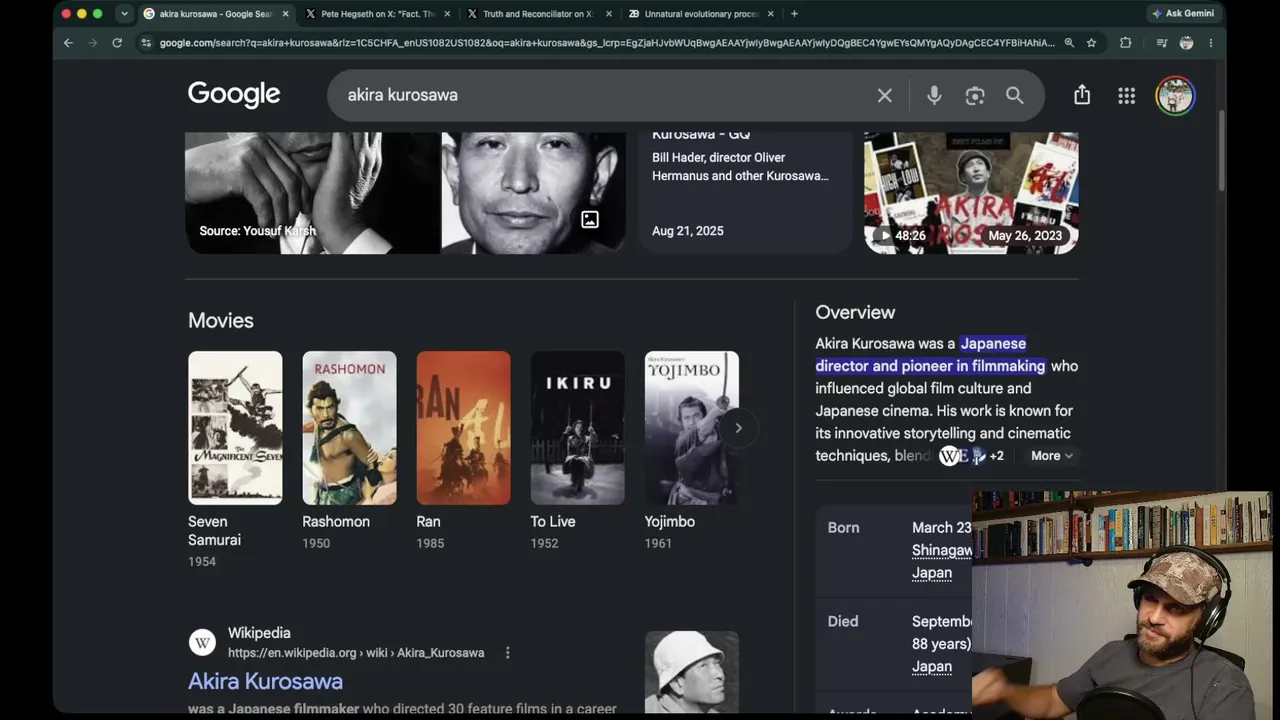Show more movies with the next arrow
The image size is (1280, 720).
click(x=738, y=428)
